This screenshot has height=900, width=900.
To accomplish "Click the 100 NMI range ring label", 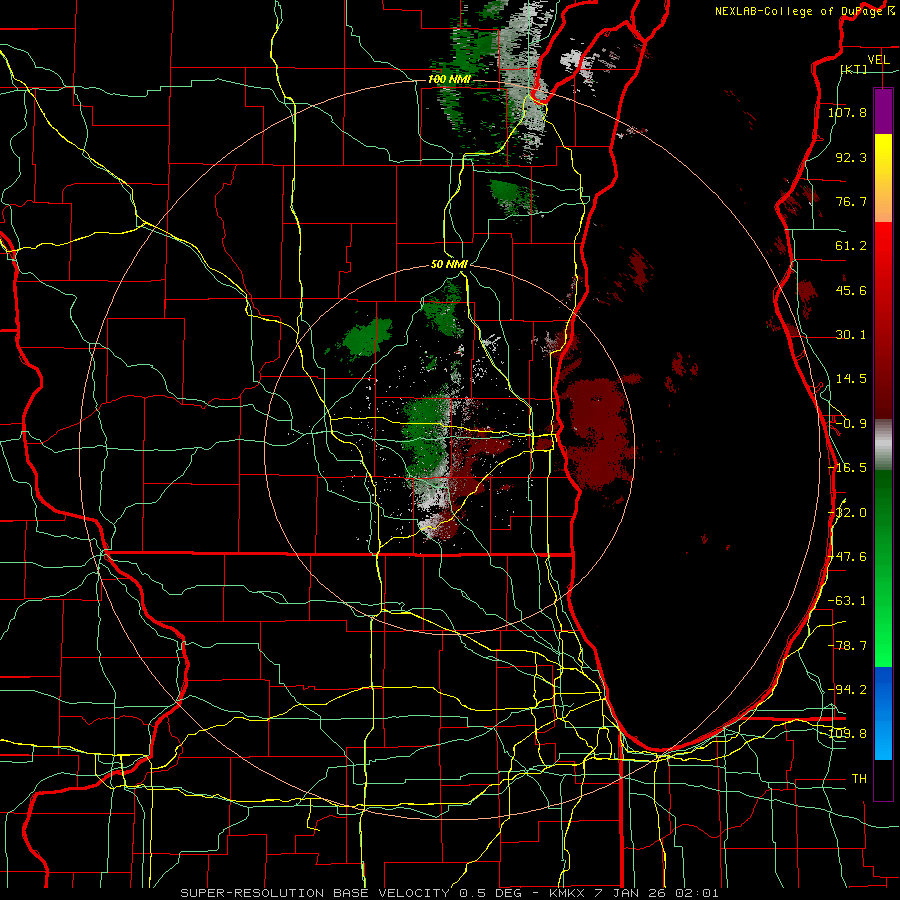I will 449,79.
